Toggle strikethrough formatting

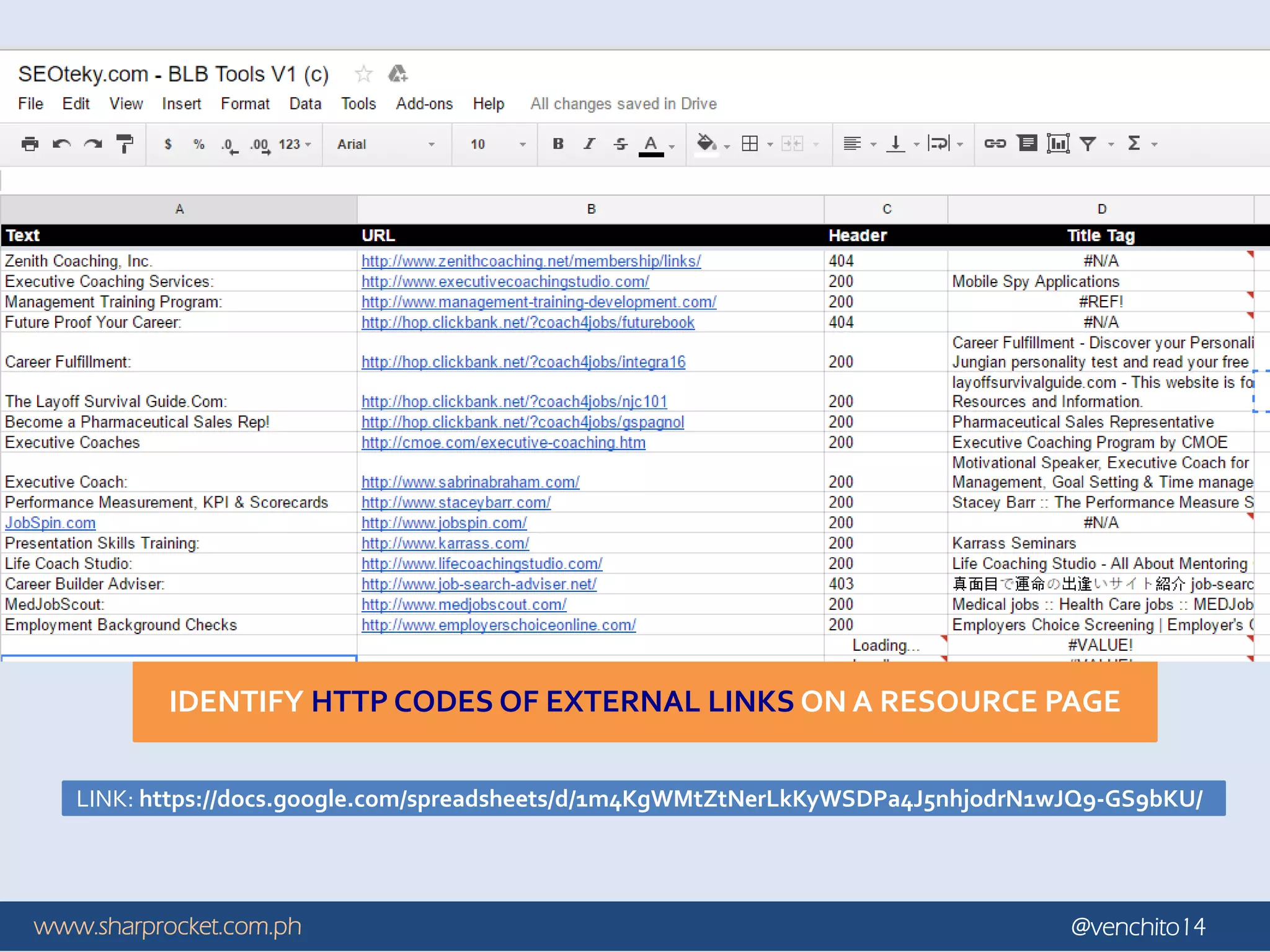pyautogui.click(x=620, y=144)
